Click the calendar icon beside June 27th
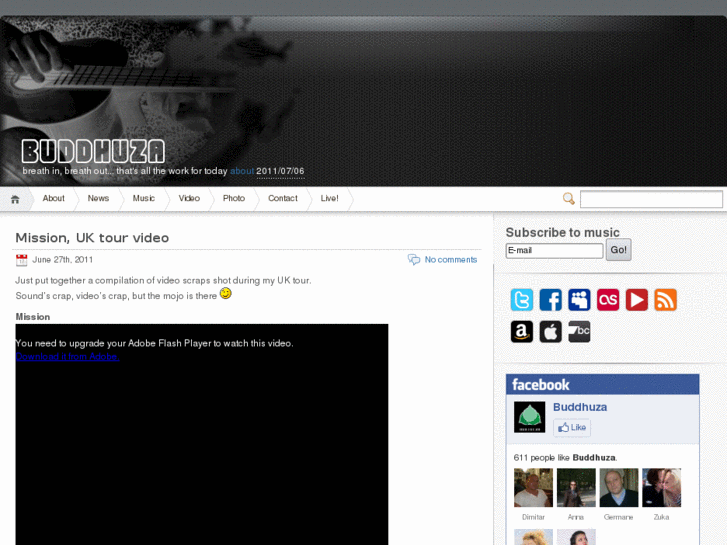Image resolution: width=727 pixels, height=545 pixels. [x=21, y=260]
